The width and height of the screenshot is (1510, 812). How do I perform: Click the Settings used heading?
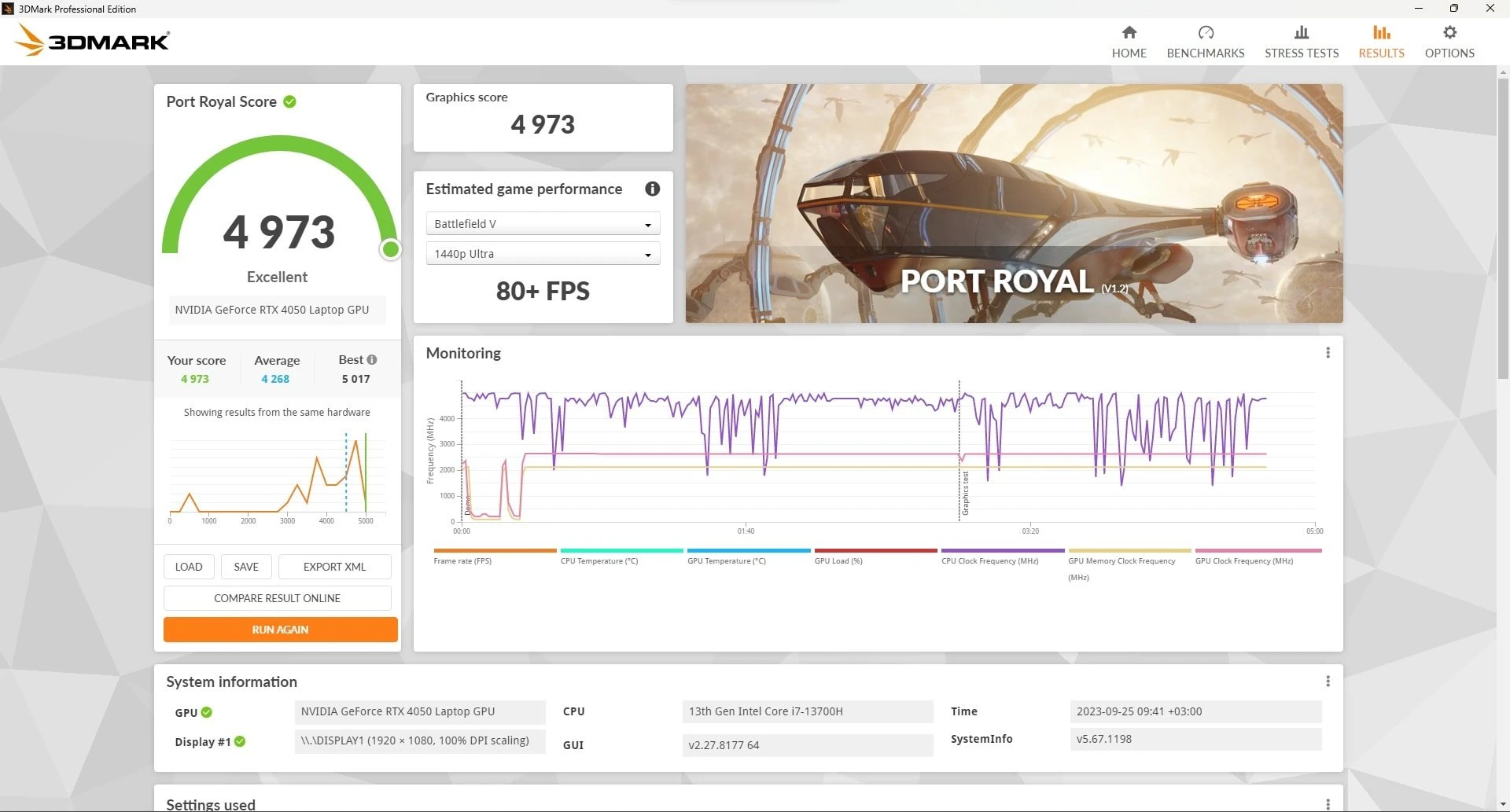pyautogui.click(x=211, y=804)
